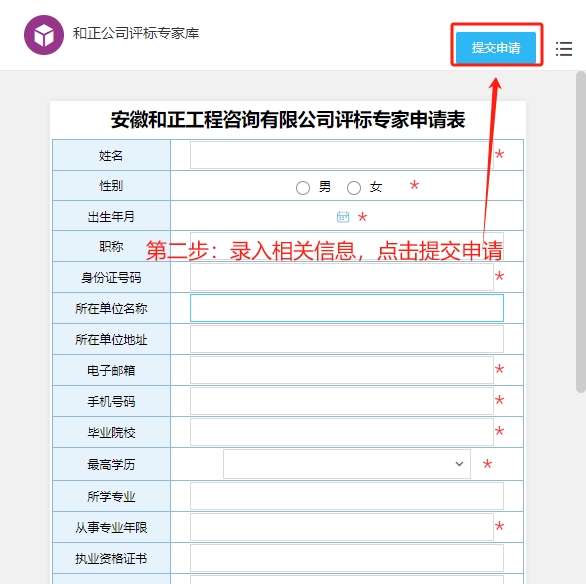The image size is (586, 584).
Task: Click the 和正公司评标专家库 site title
Action: (136, 33)
